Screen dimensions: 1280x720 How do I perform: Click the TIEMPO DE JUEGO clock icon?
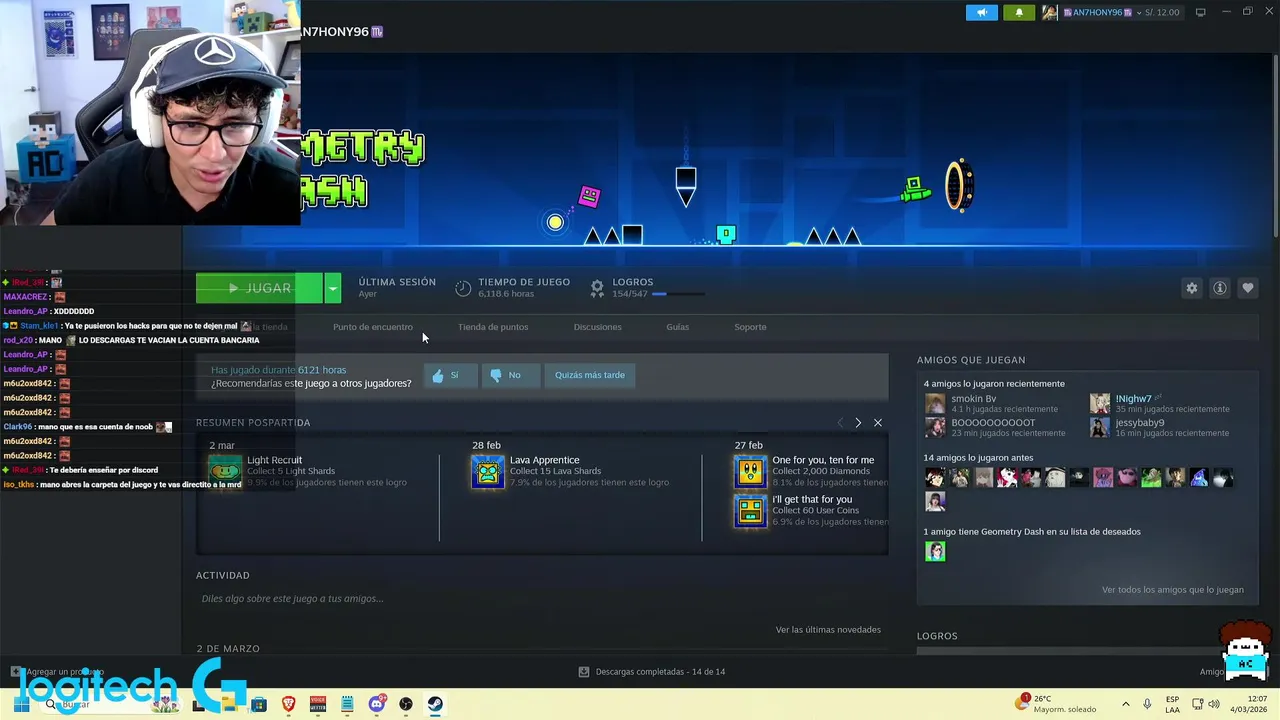pyautogui.click(x=463, y=288)
